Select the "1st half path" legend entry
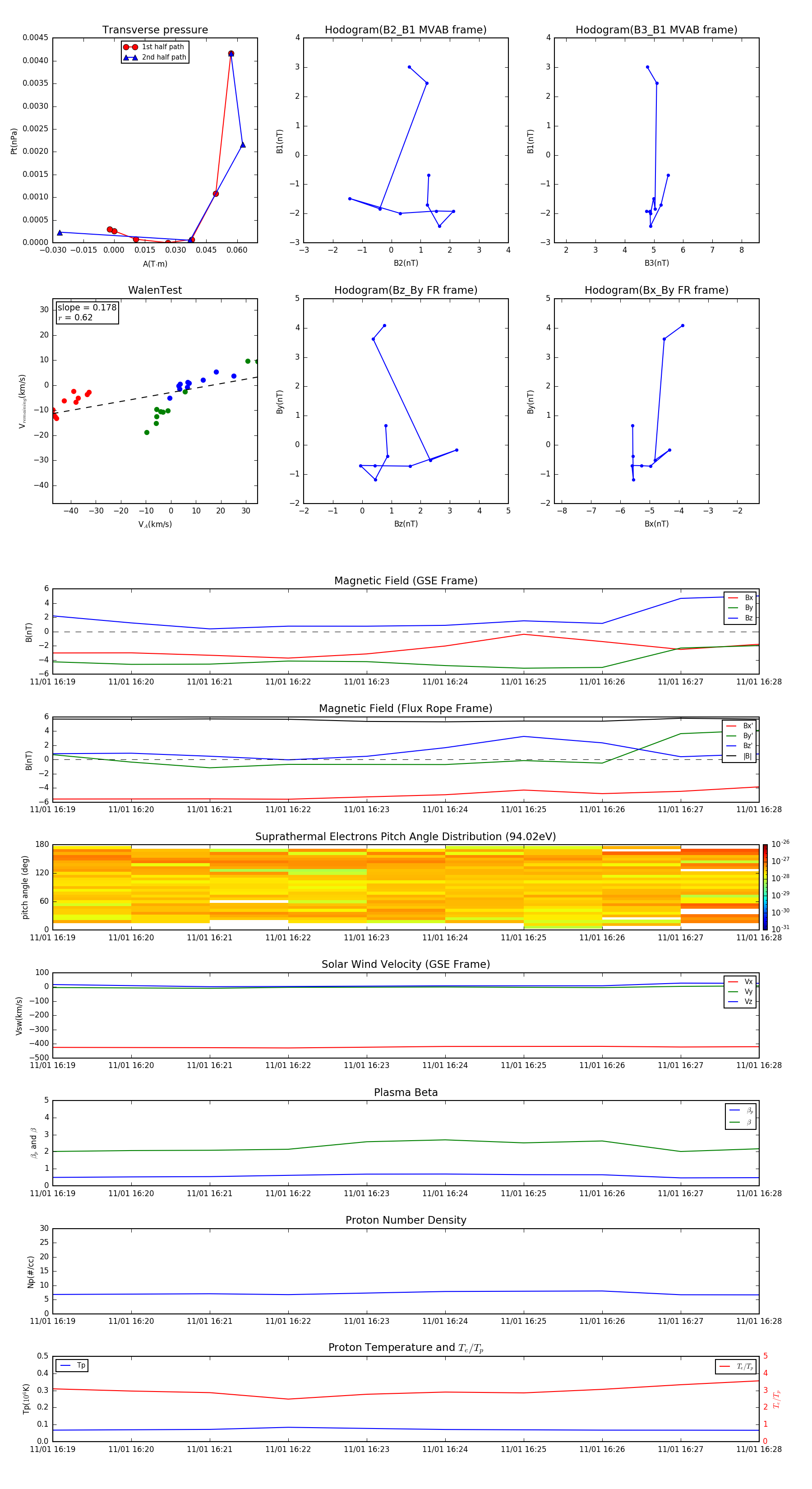This screenshot has height=1489, width=812. 155,47
